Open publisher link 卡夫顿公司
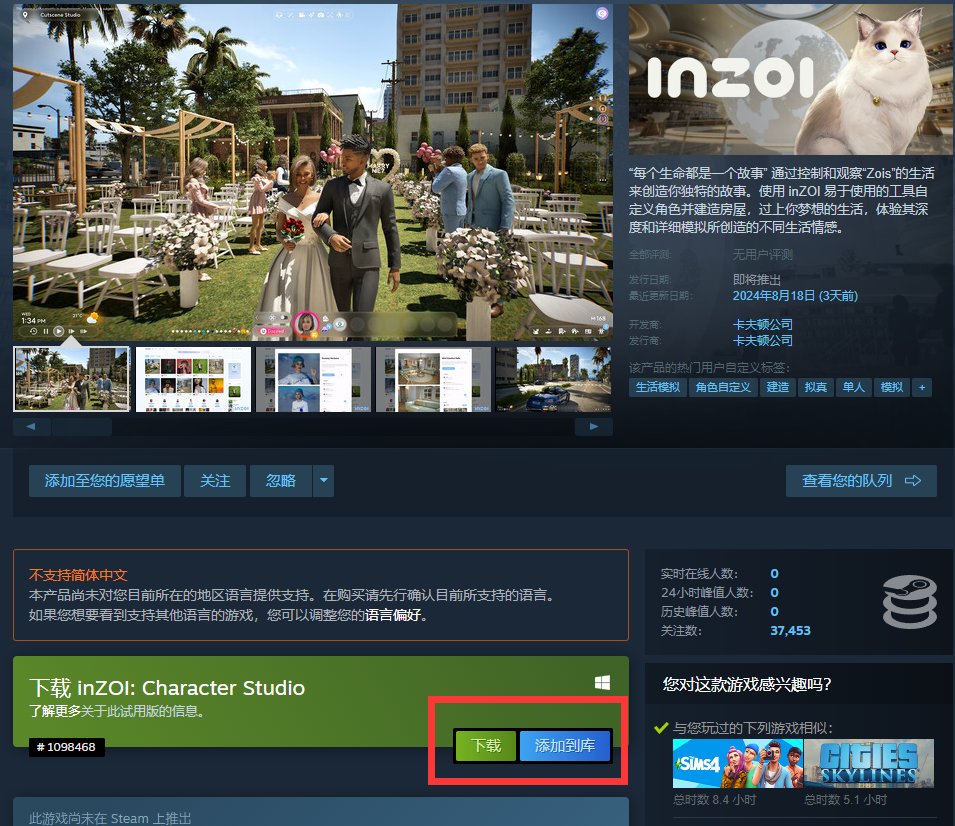 click(x=763, y=340)
